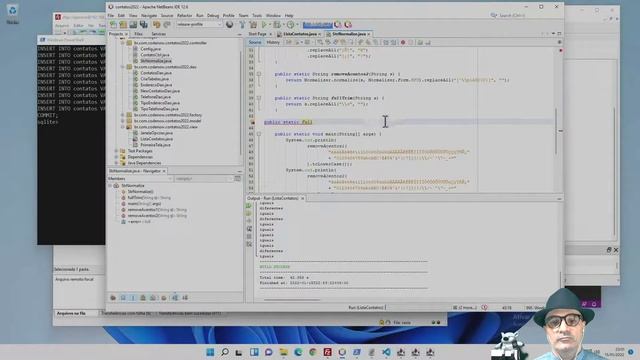This screenshot has width=640, height=360.
Task: Collapse the contatos2022.view package
Action: coord(122,127)
